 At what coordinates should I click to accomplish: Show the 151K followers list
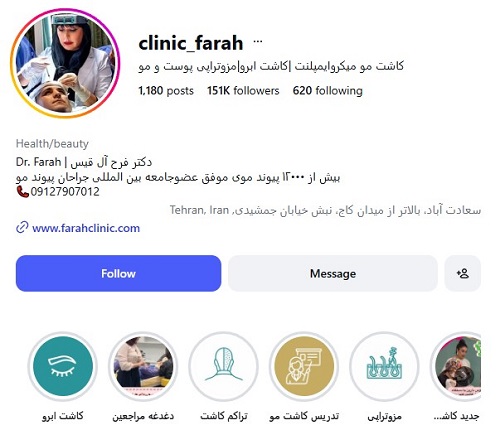tap(243, 91)
